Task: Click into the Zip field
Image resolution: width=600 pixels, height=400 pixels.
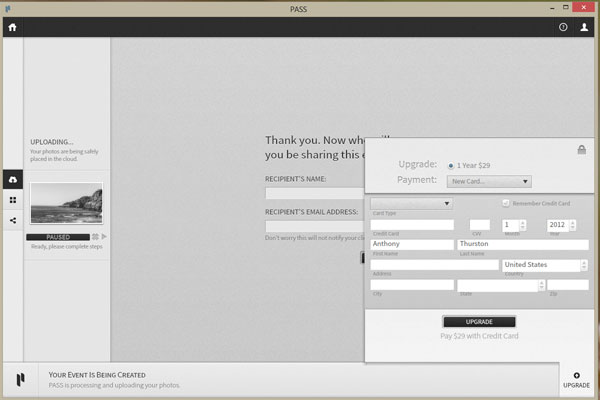Action: click(568, 285)
